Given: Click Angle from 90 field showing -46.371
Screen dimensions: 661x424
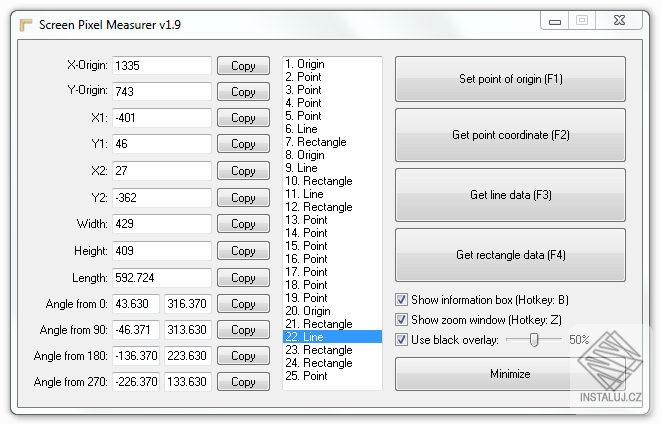Looking at the screenshot, I should click(x=136, y=330).
